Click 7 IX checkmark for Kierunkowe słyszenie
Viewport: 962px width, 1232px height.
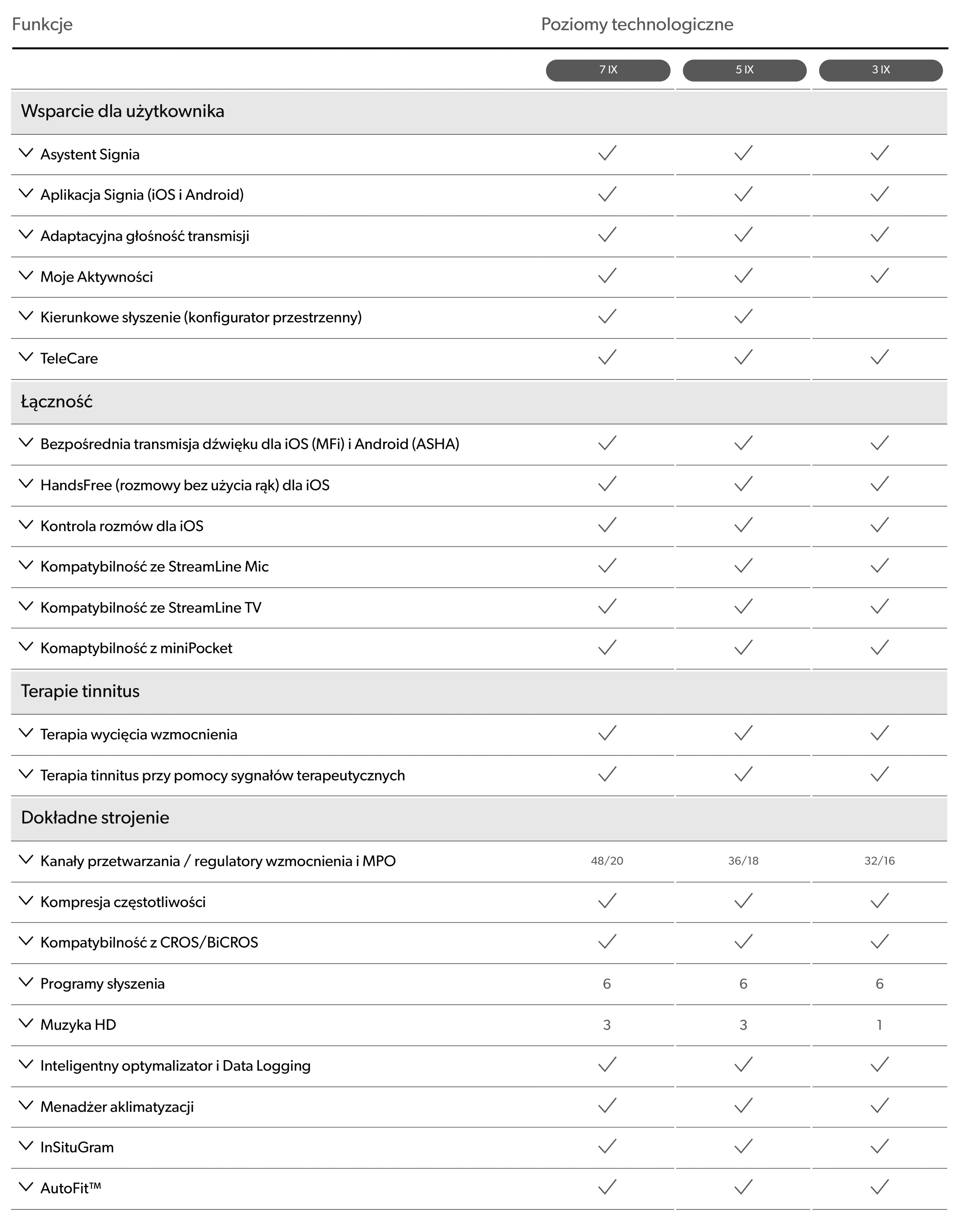tap(607, 316)
